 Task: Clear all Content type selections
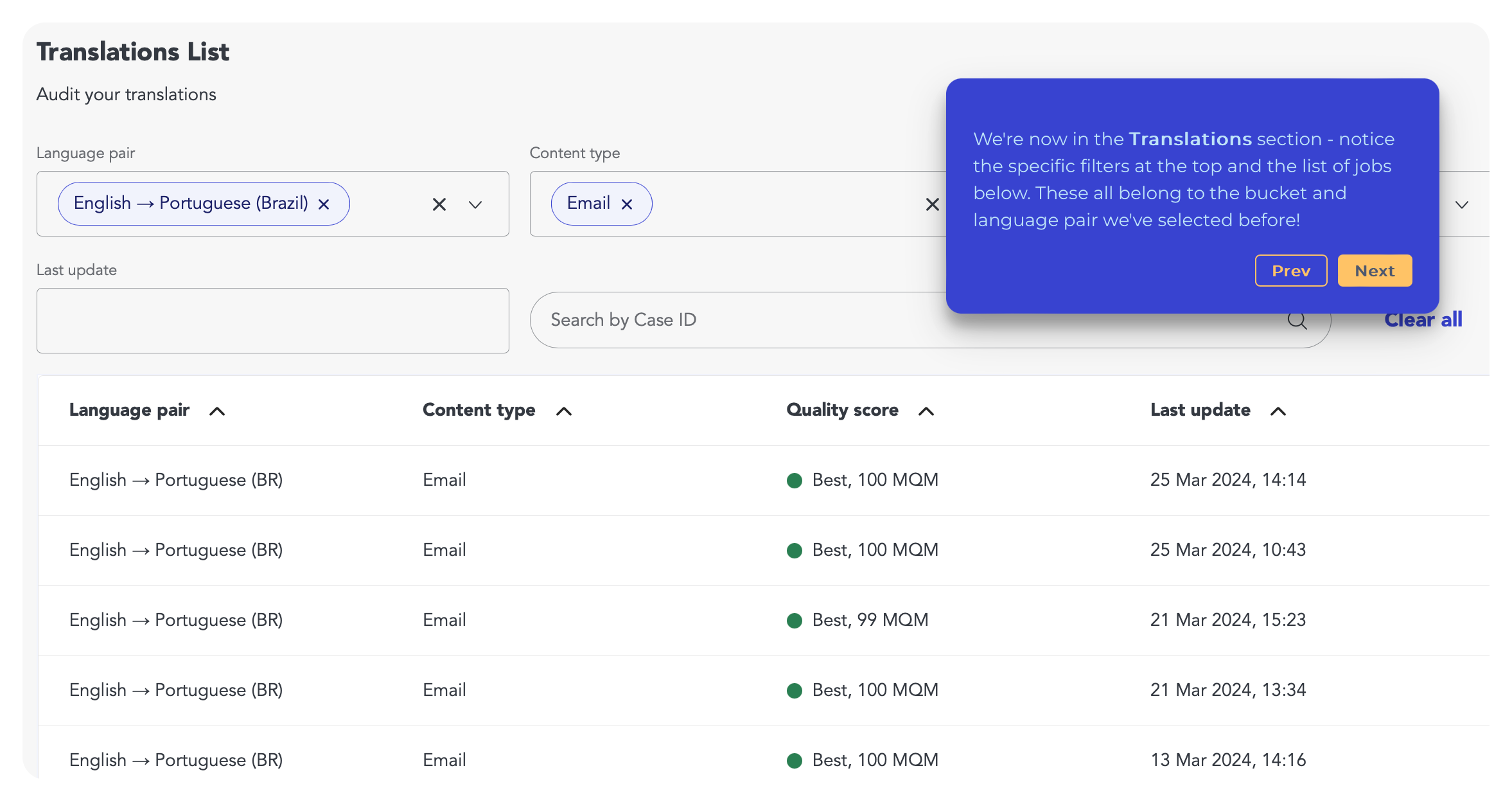coord(932,204)
